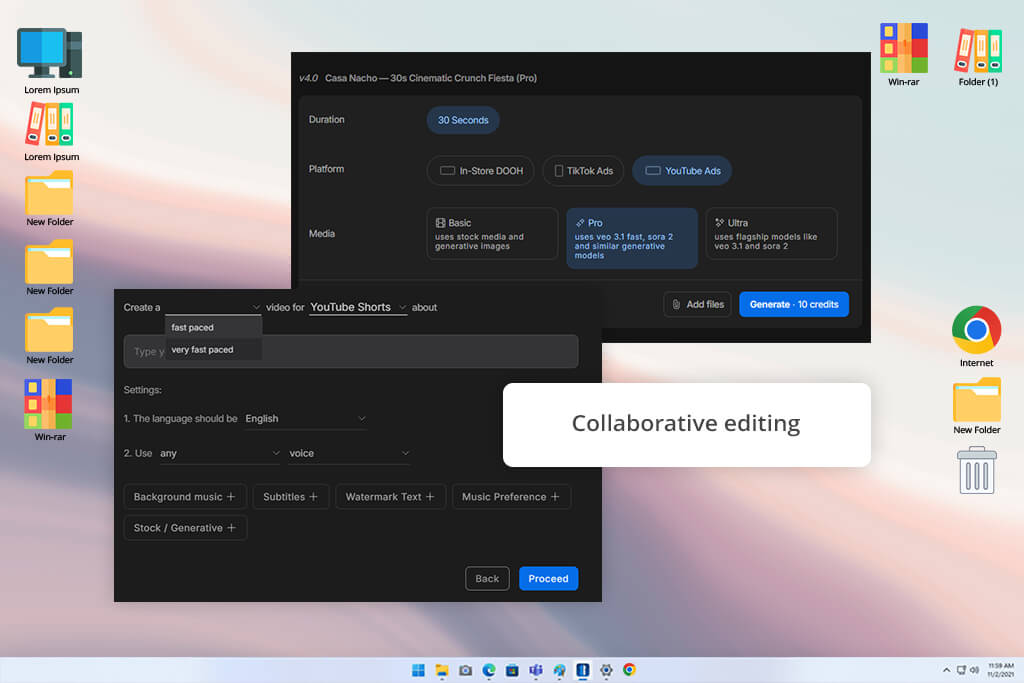Click the Add files button
This screenshot has height=683, width=1024.
point(697,304)
